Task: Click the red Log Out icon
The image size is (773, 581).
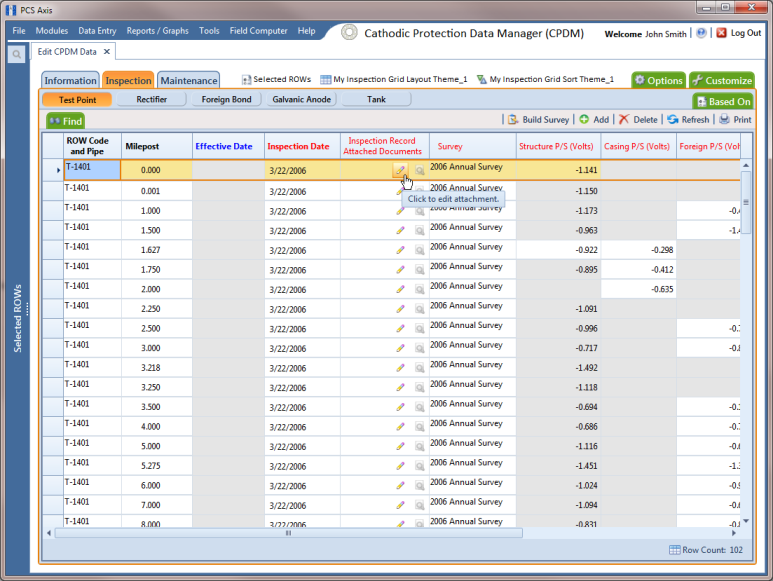Action: pyautogui.click(x=721, y=33)
